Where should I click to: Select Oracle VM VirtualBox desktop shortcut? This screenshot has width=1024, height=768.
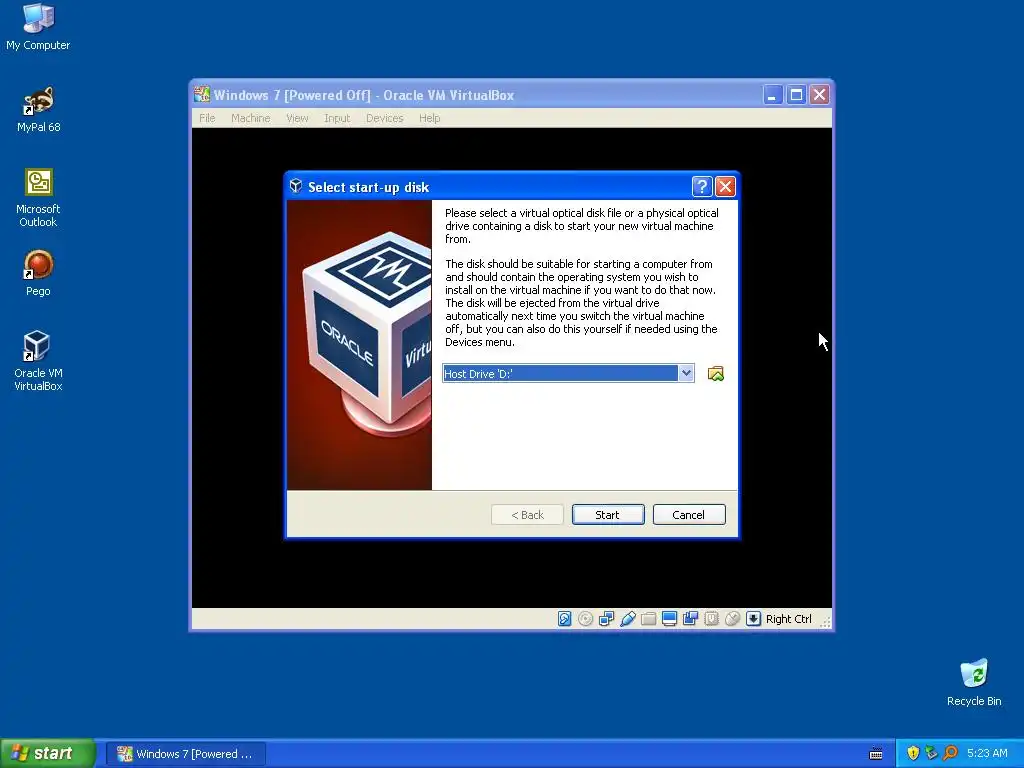point(38,361)
